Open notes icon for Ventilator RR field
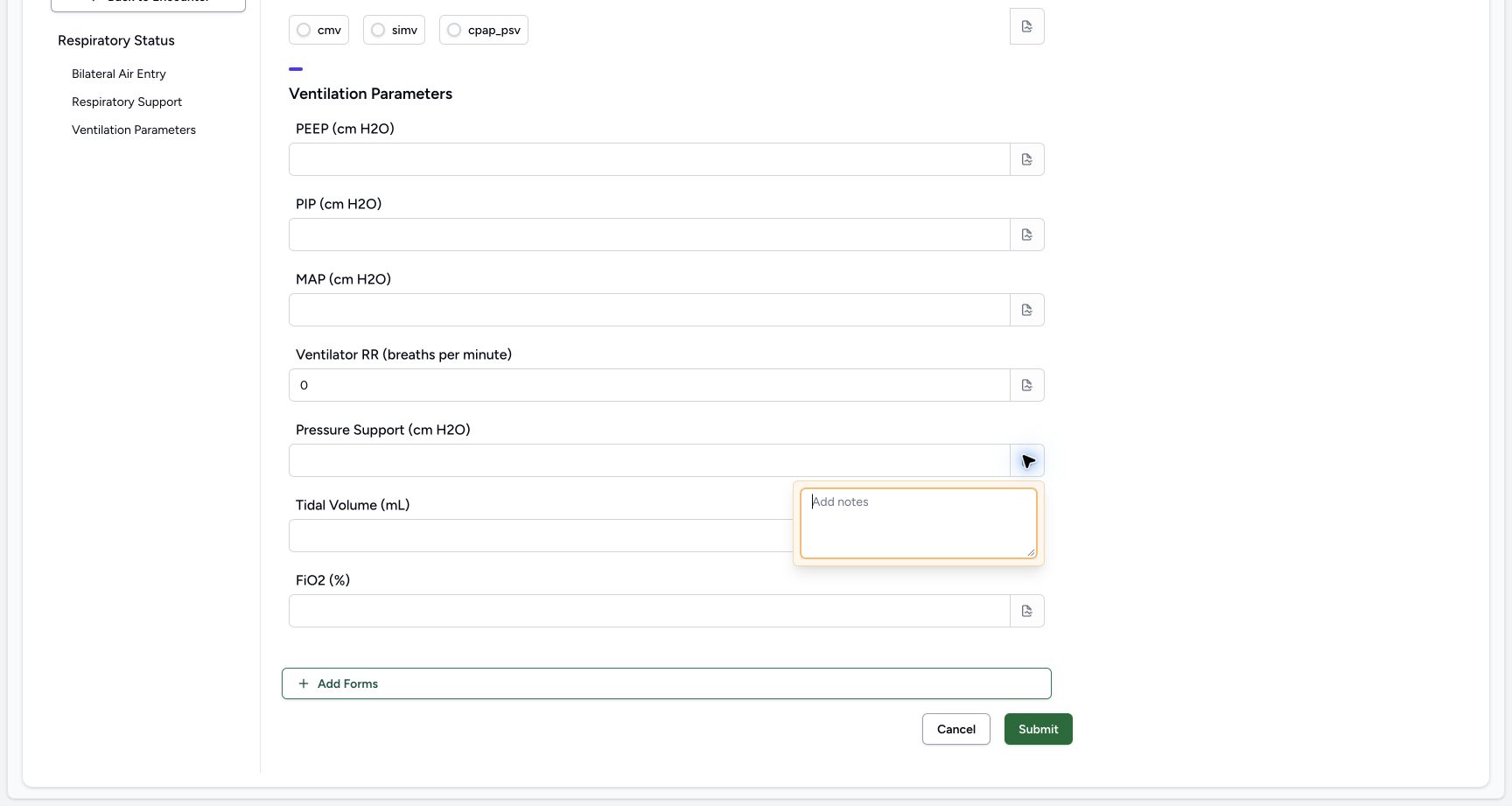Image resolution: width=1512 pixels, height=806 pixels. tap(1027, 385)
